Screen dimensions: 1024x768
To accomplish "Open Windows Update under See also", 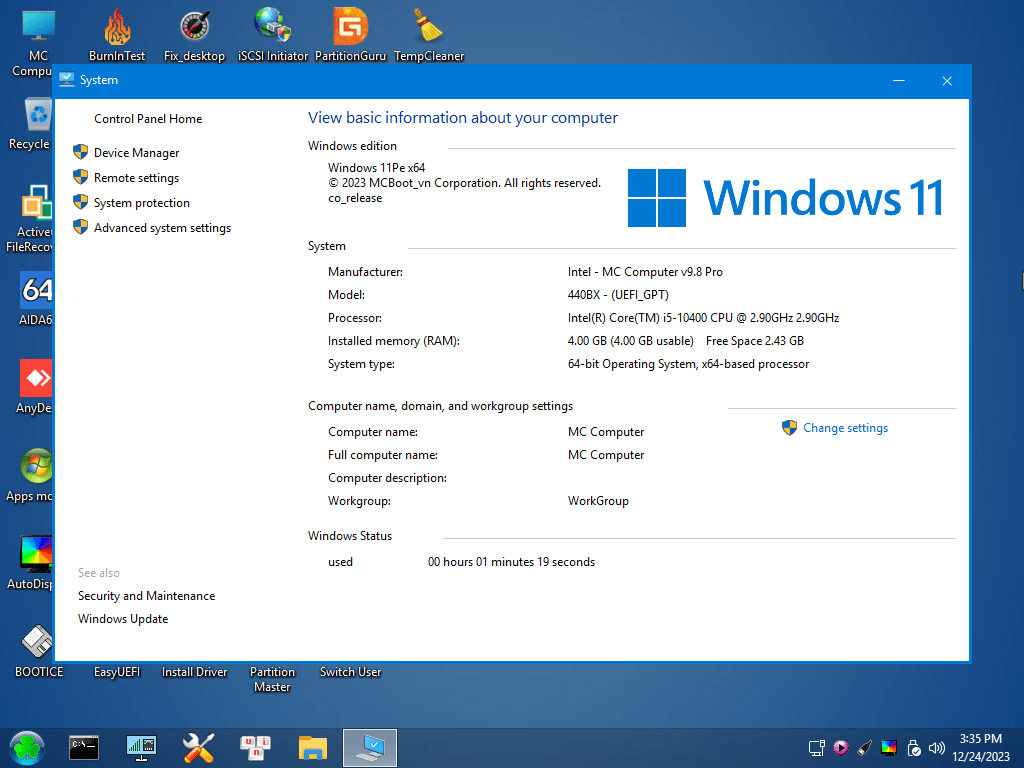I will coord(123,619).
